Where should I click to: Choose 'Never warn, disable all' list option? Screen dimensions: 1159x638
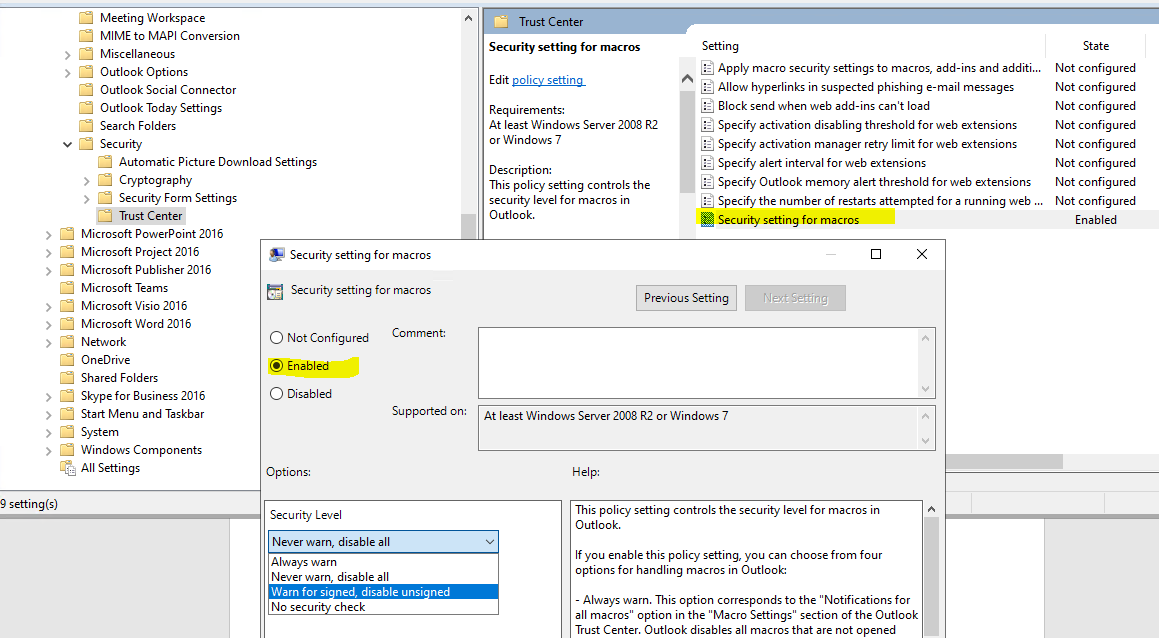[x=384, y=577]
